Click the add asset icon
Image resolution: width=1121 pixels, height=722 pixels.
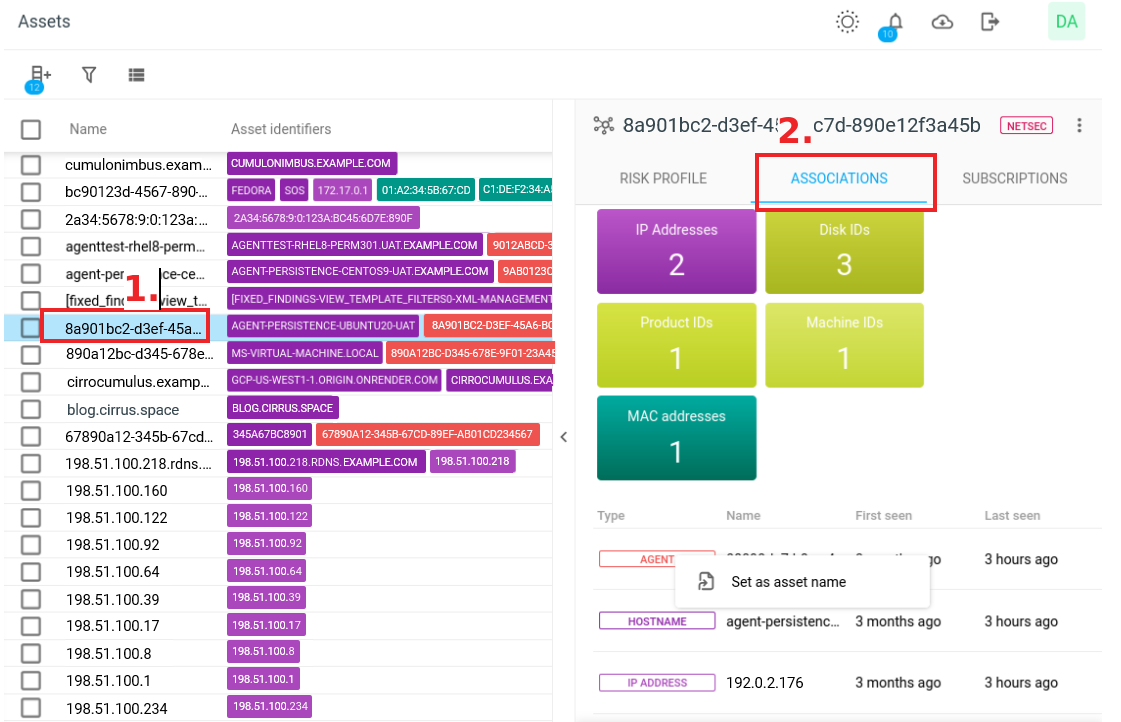tap(39, 75)
